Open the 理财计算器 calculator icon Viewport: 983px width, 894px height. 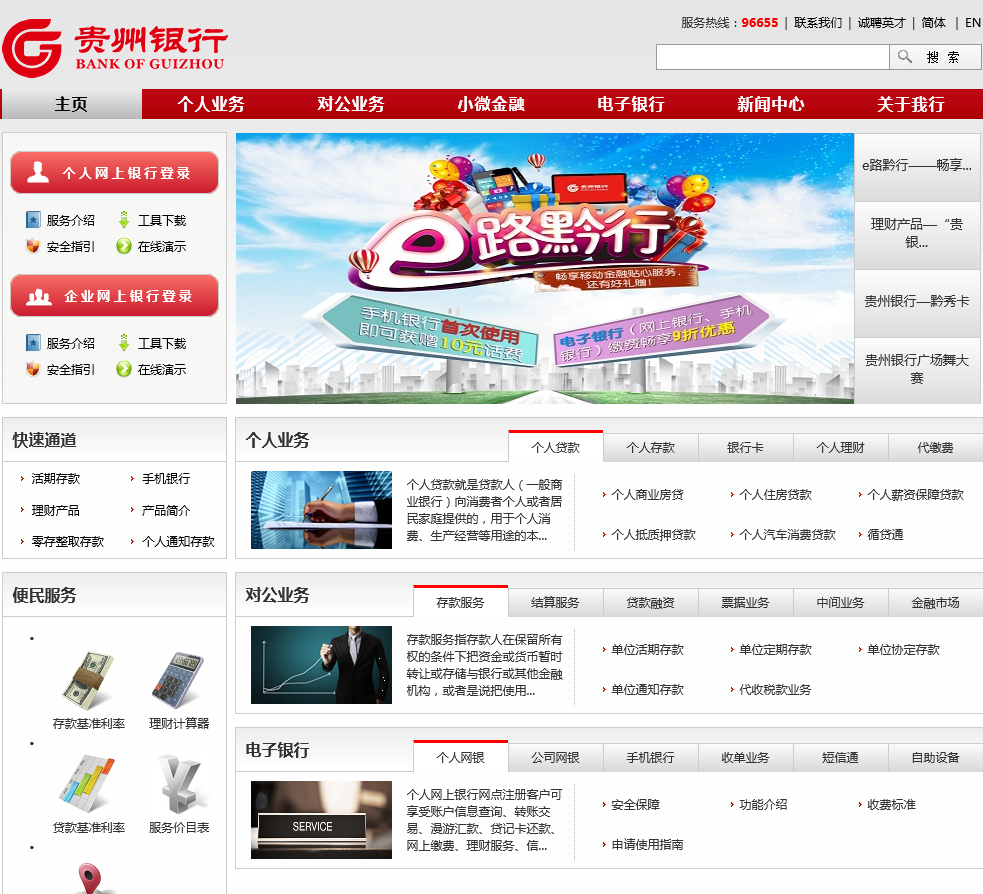point(178,681)
